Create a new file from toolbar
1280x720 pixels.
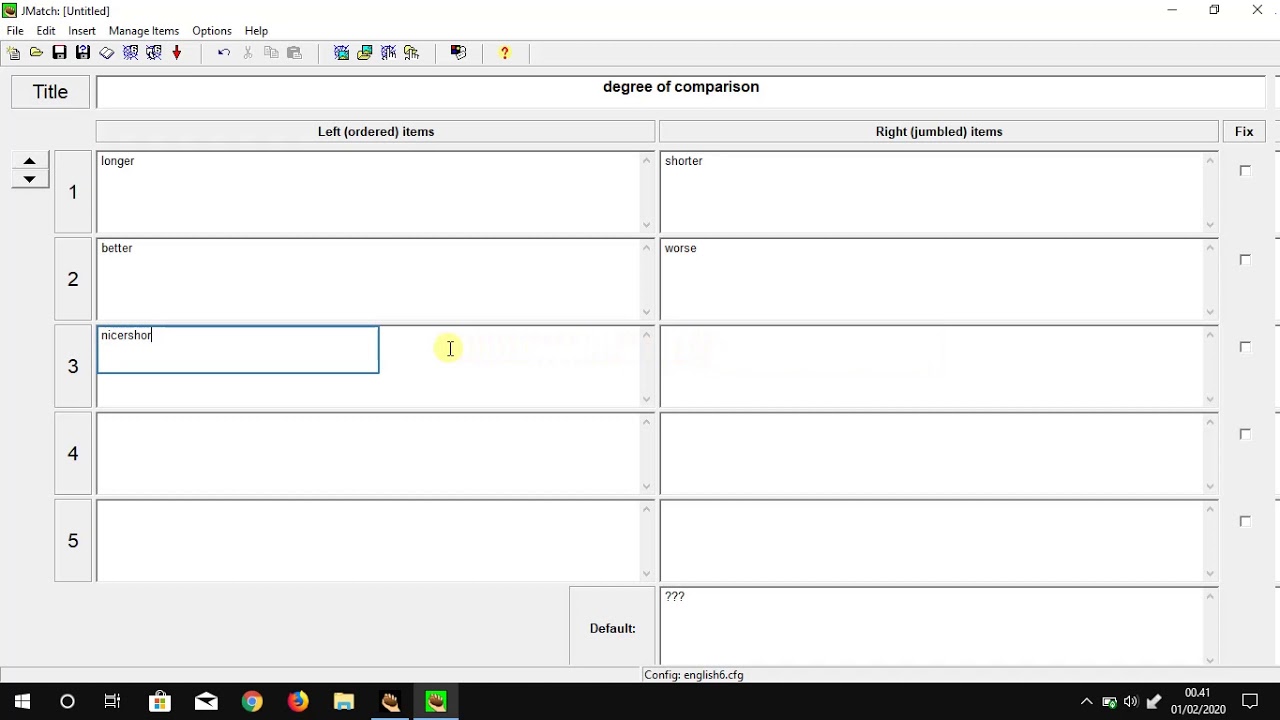(14, 53)
